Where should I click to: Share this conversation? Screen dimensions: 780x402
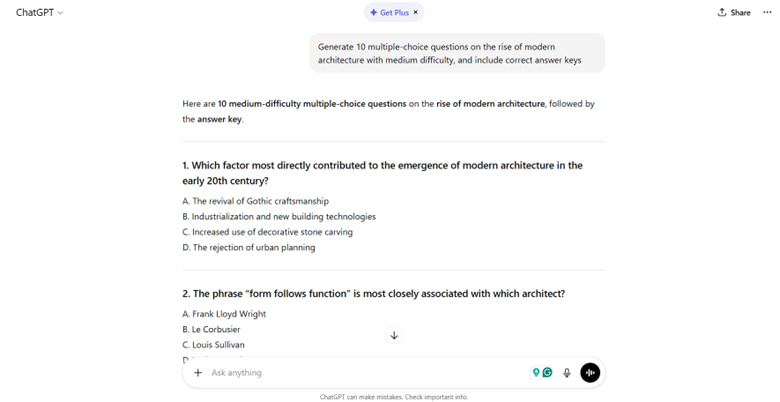[734, 13]
